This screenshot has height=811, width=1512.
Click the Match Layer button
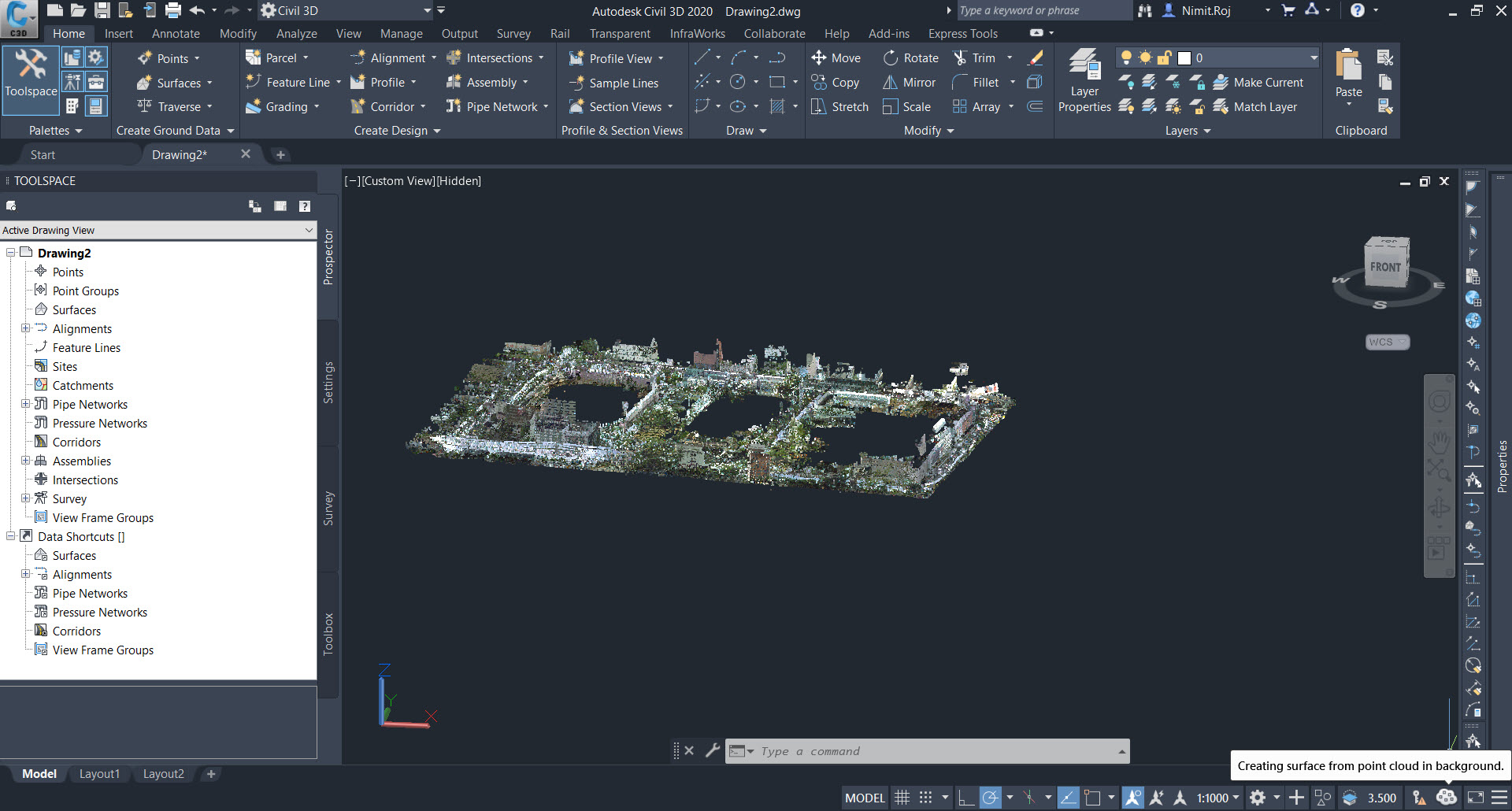coord(1258,106)
